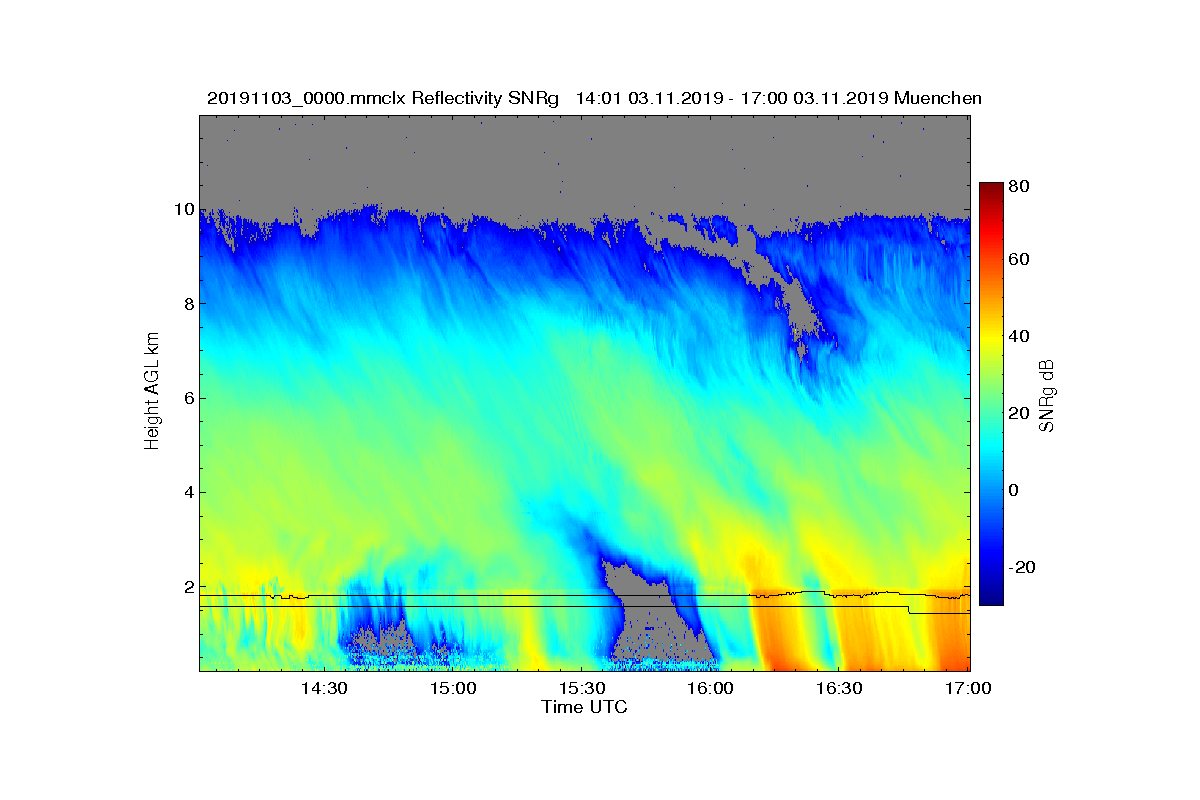Click the 'SNRg dB' colorbar label
1200x800 pixels.
(x=1047, y=396)
